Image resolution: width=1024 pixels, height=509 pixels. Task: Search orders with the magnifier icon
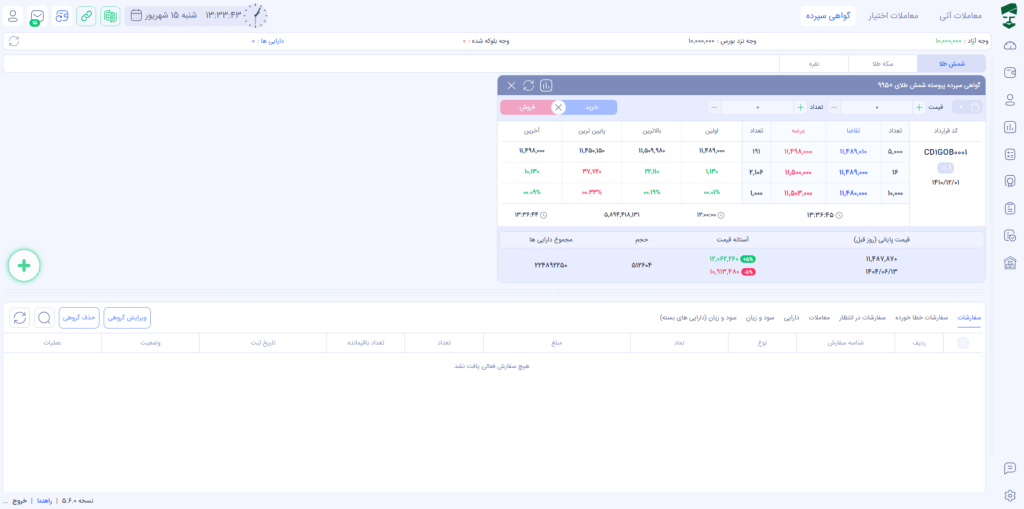pyautogui.click(x=44, y=318)
